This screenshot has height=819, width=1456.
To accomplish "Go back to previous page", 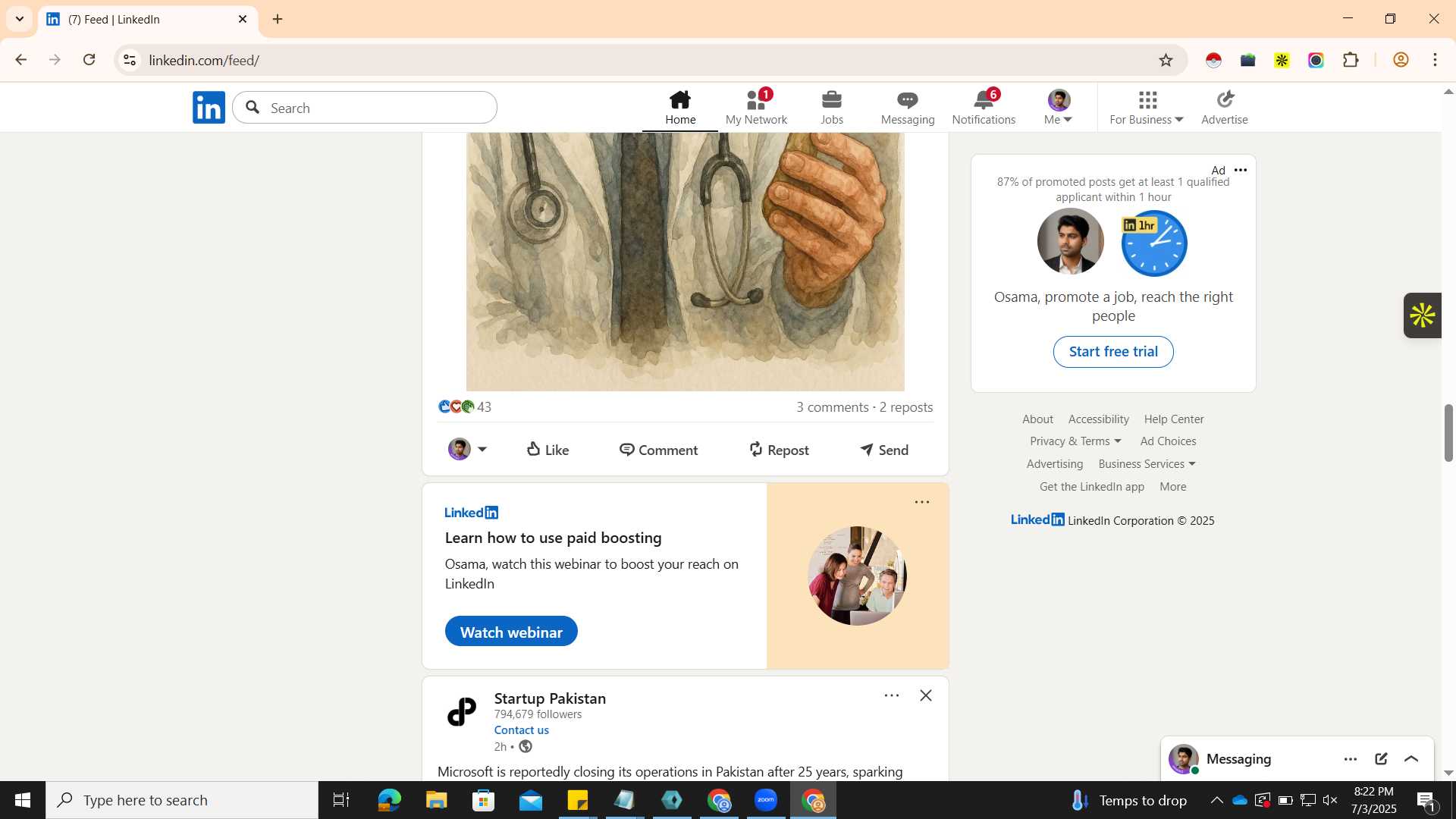I will coord(20,60).
